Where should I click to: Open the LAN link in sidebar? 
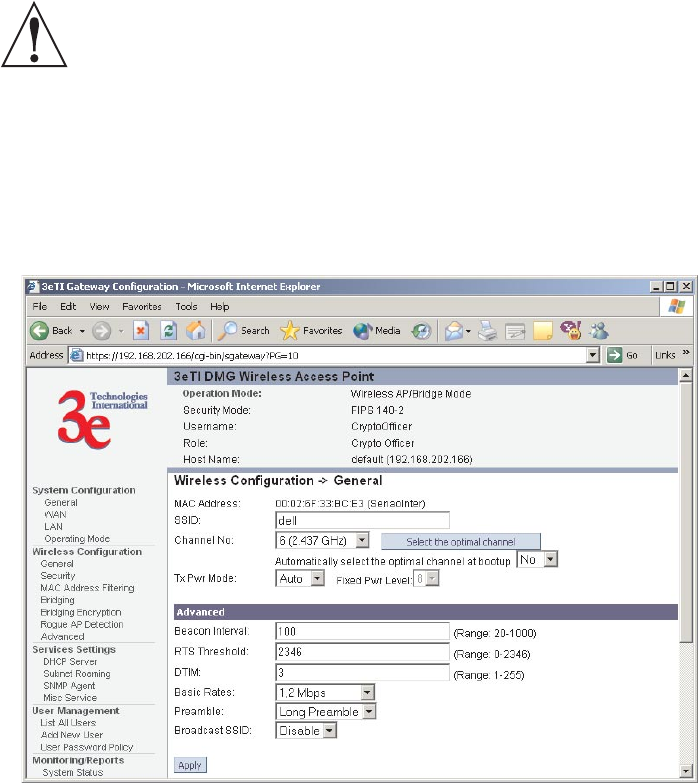pos(53,526)
